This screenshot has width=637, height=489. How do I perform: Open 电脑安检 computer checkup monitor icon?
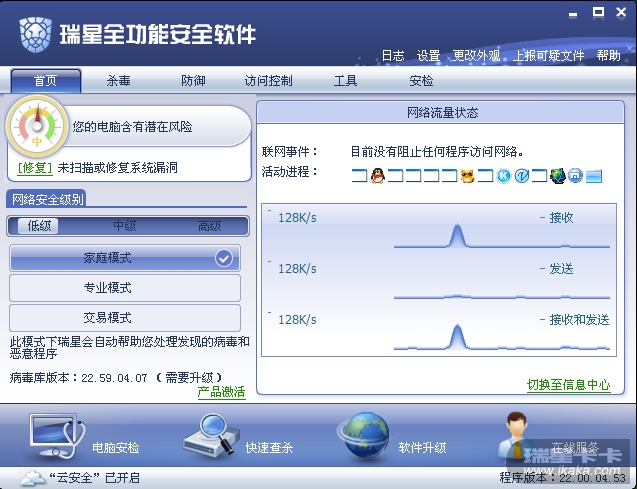[57, 435]
